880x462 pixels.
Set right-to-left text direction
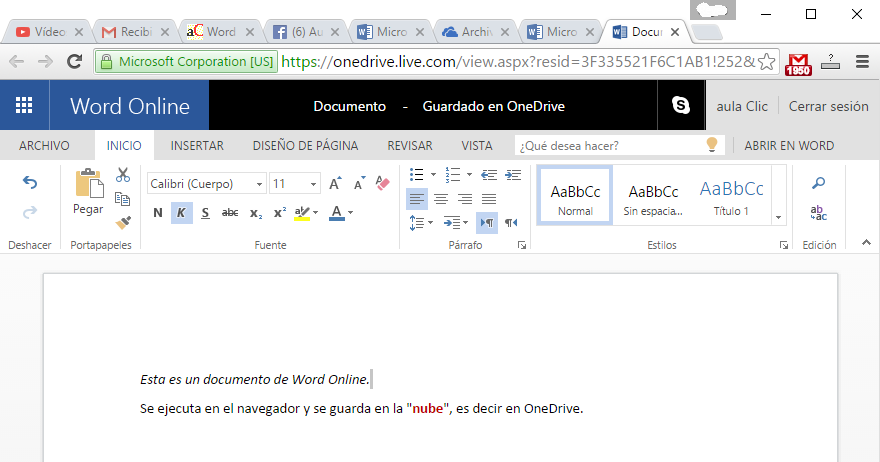[511, 223]
